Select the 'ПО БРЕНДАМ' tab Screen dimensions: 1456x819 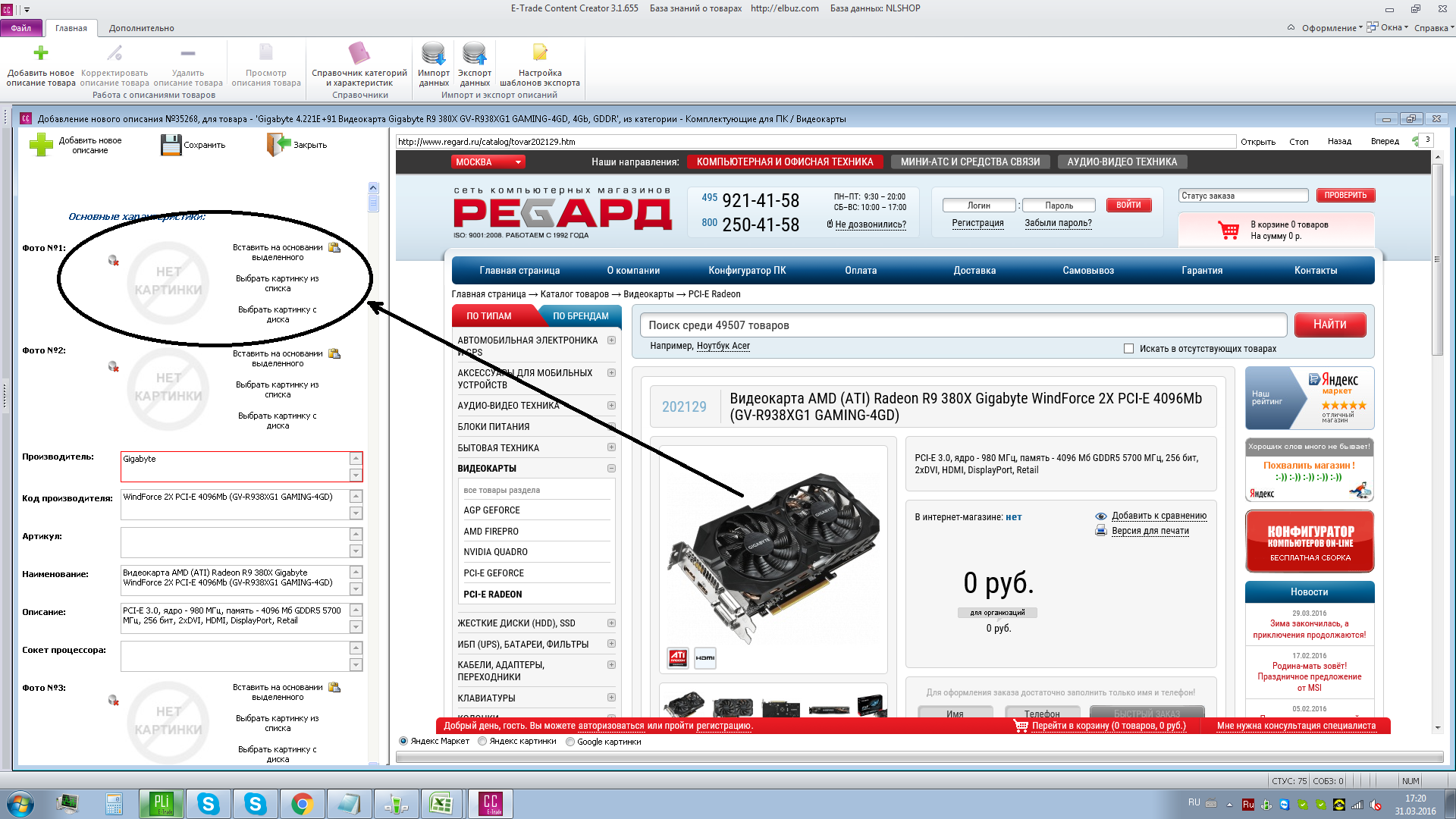(581, 316)
